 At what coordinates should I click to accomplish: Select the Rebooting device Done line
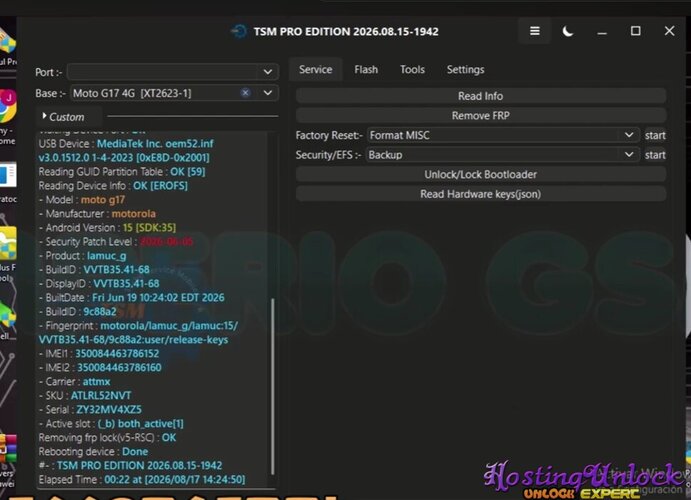pos(93,452)
